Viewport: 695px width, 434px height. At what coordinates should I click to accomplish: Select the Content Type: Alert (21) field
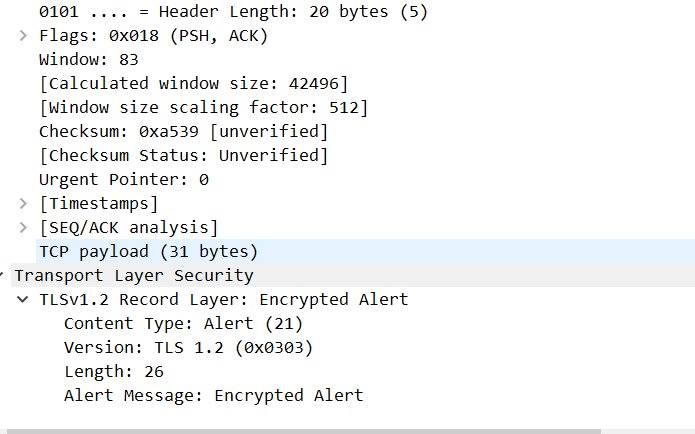[184, 323]
